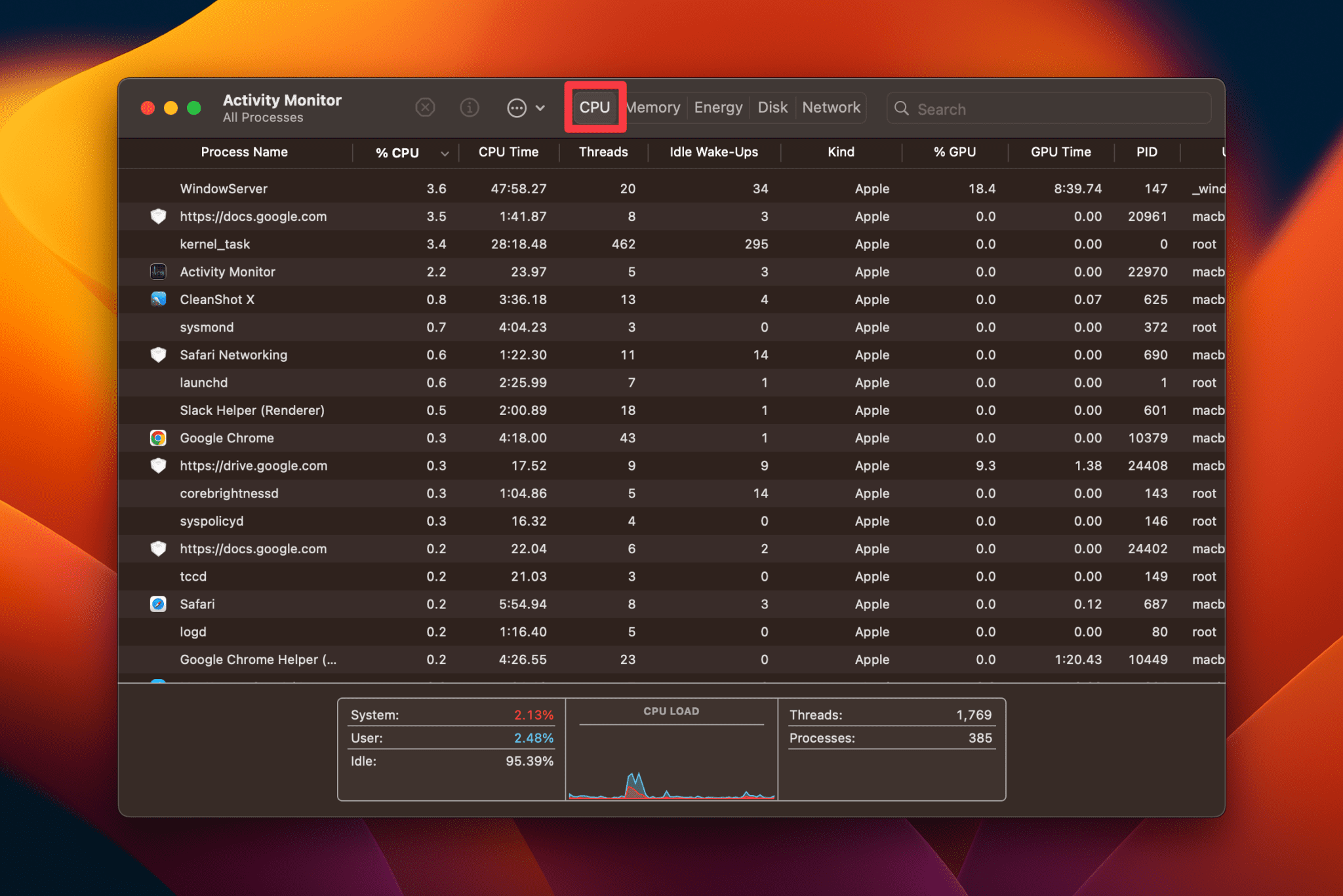Open the process info (i) icon
This screenshot has height=896, width=1343.
click(470, 107)
